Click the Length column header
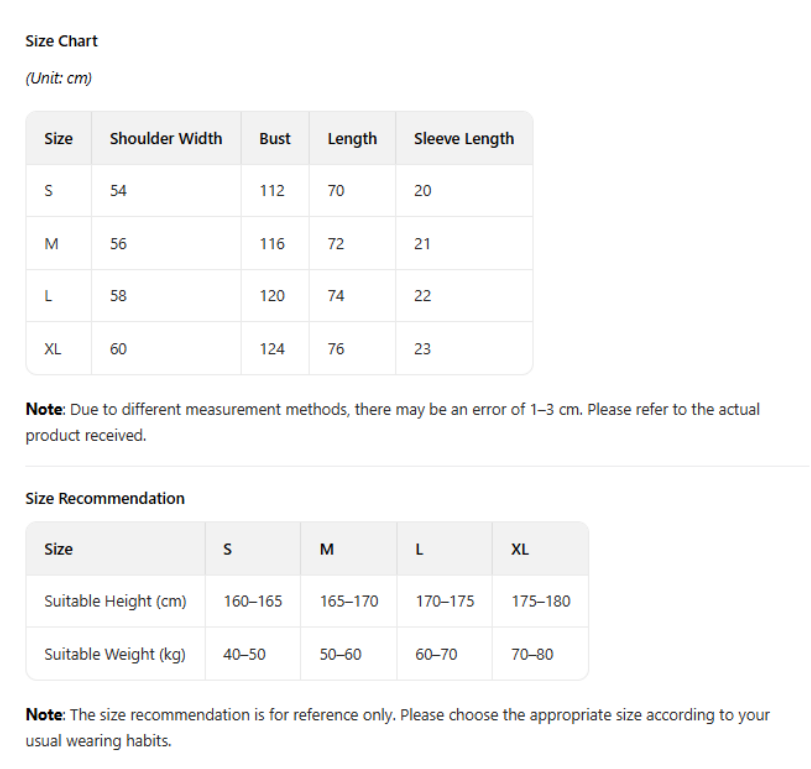Image resolution: width=811 pixels, height=769 pixels. tap(352, 139)
